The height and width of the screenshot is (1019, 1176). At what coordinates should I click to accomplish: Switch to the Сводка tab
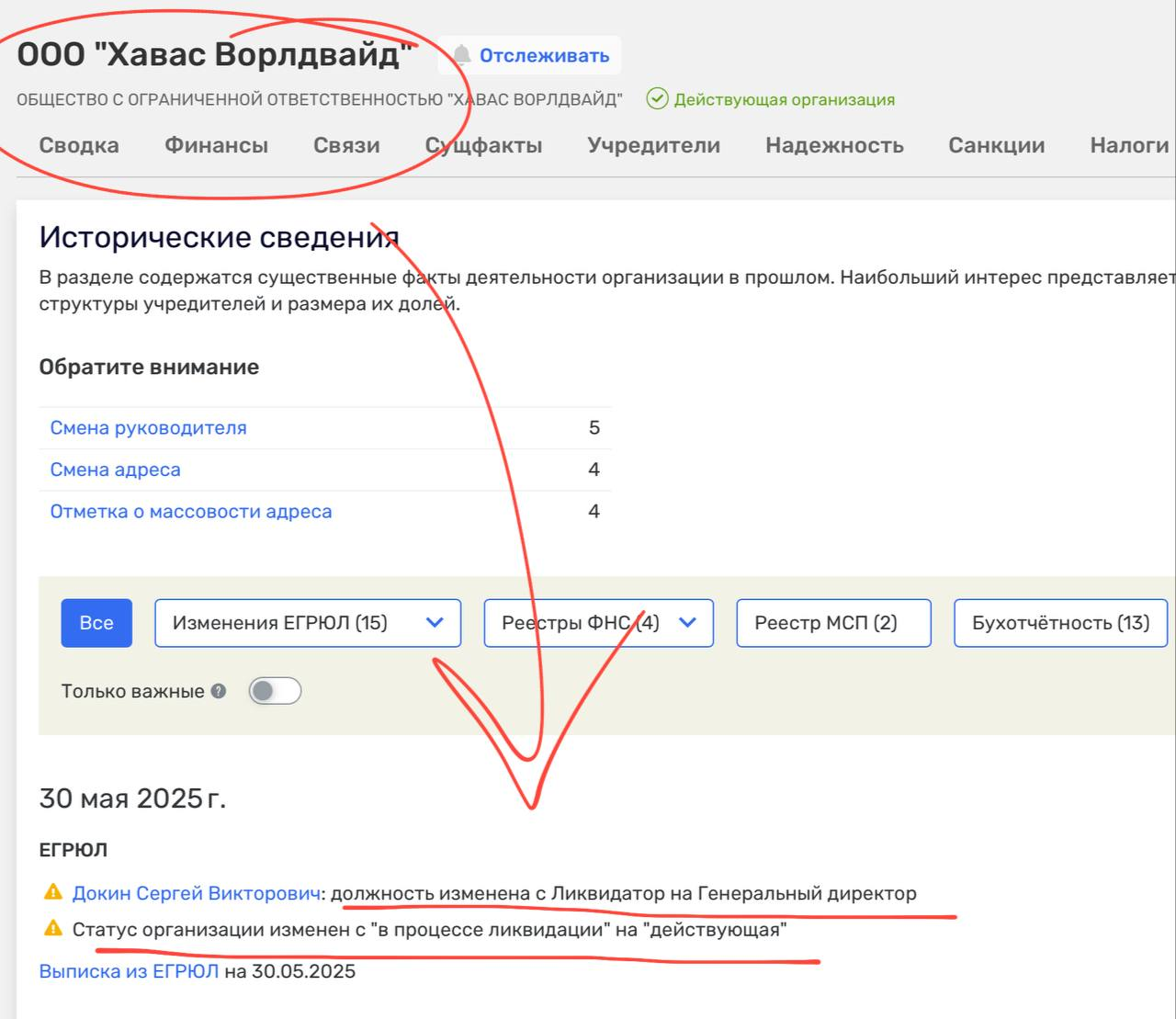[79, 145]
